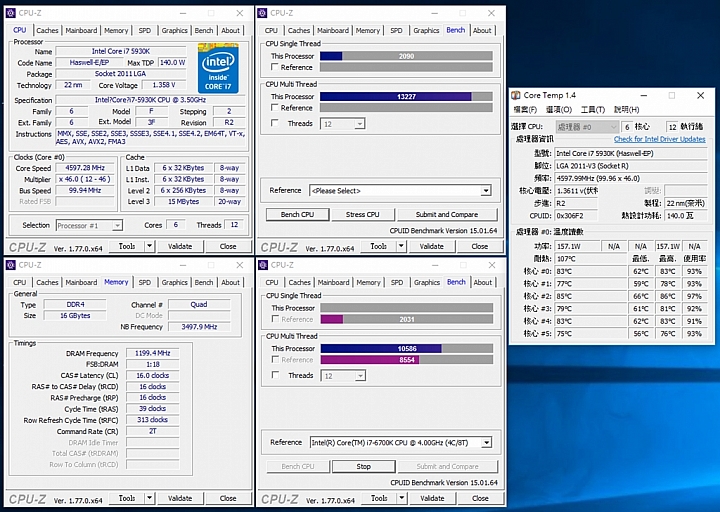This screenshot has height=512, width=720.
Task: Open Tools dropdown arrow in top Bench window
Action: pyautogui.click(x=401, y=246)
